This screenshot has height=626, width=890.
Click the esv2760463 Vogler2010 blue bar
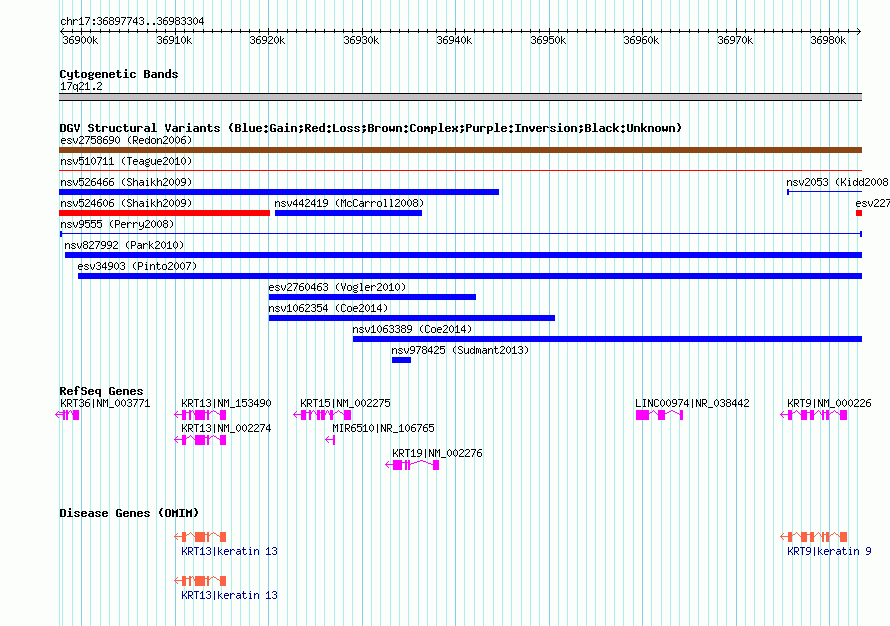(372, 297)
